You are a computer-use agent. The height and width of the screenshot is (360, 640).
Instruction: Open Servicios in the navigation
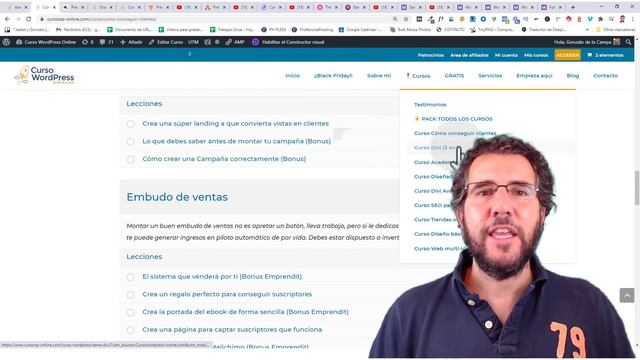tap(490, 76)
